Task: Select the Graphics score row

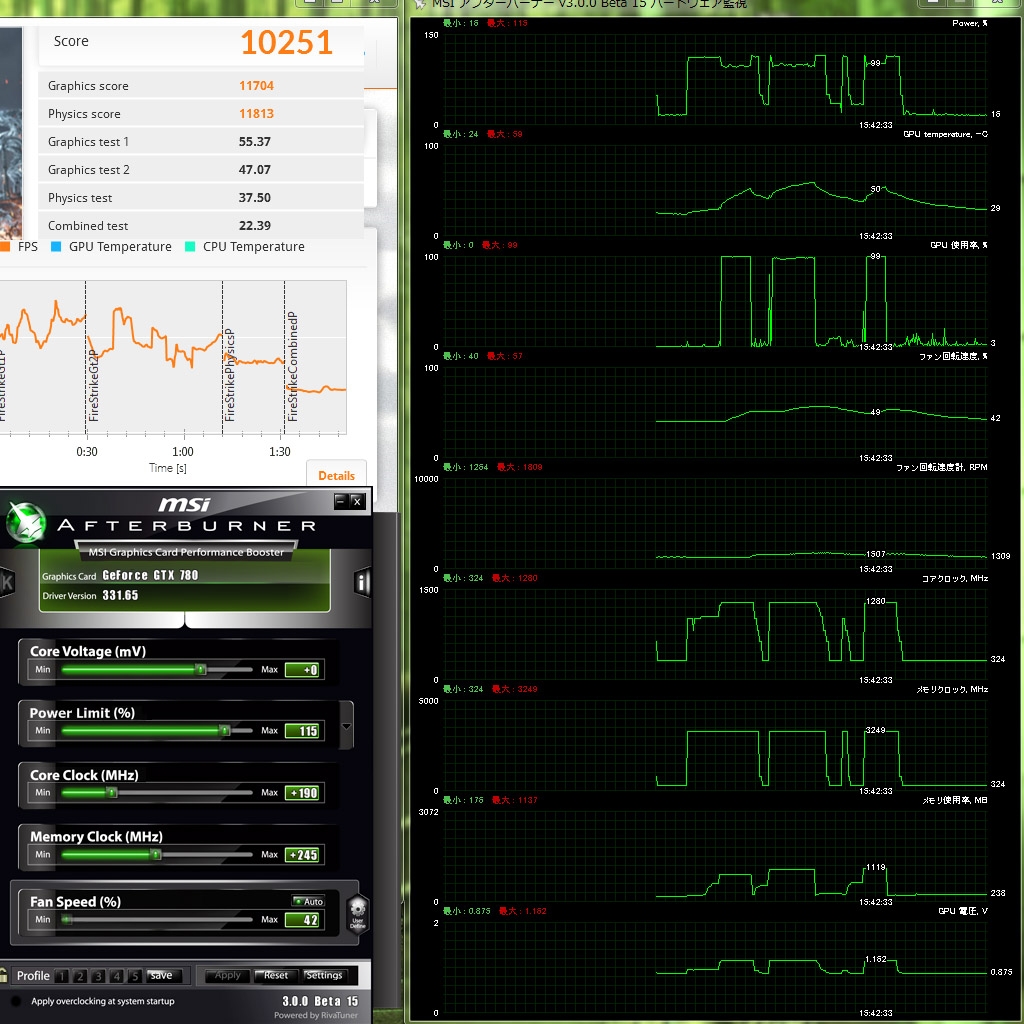Action: pos(201,86)
